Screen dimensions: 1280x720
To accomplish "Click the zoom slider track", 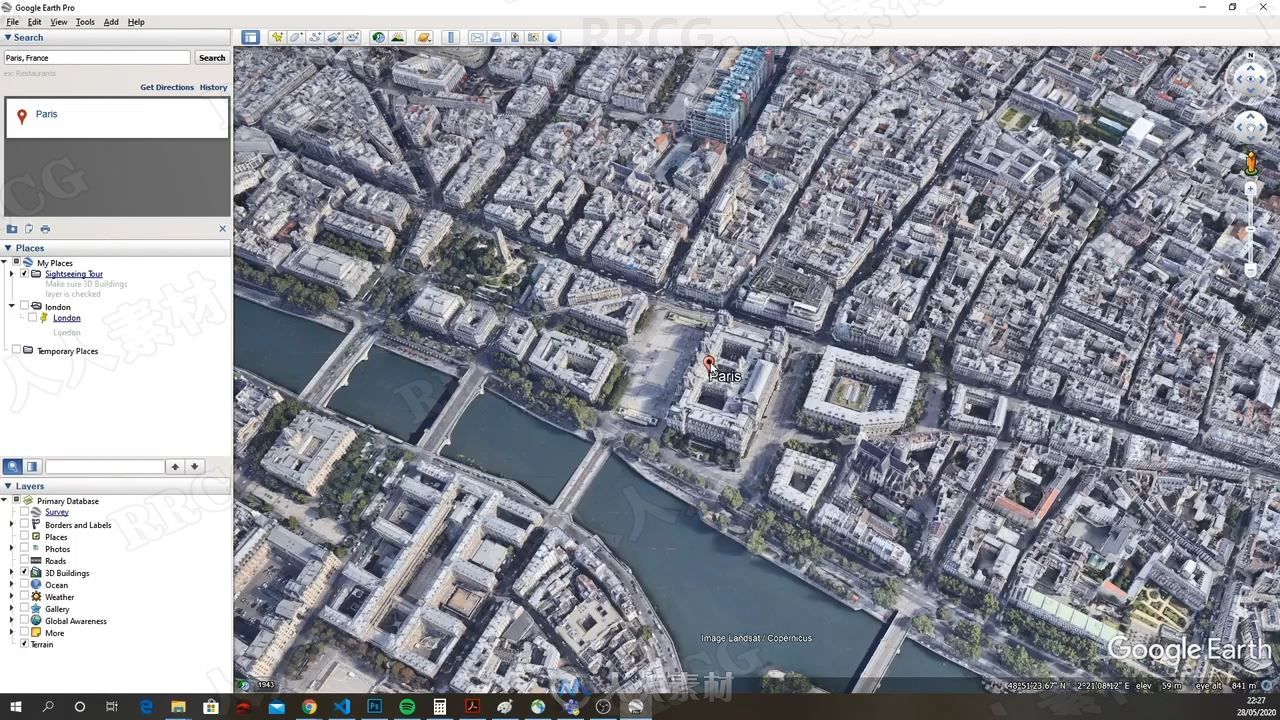I will click(x=1250, y=230).
